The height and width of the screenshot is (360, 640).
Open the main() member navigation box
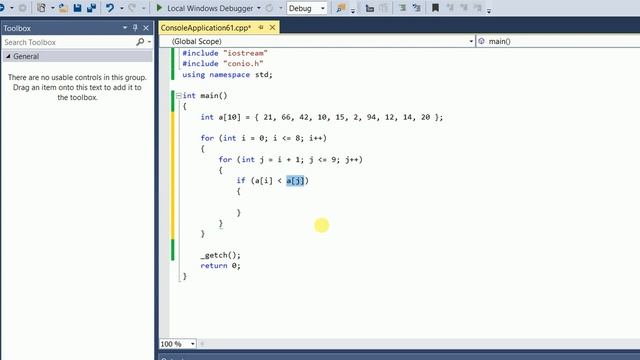(558, 41)
